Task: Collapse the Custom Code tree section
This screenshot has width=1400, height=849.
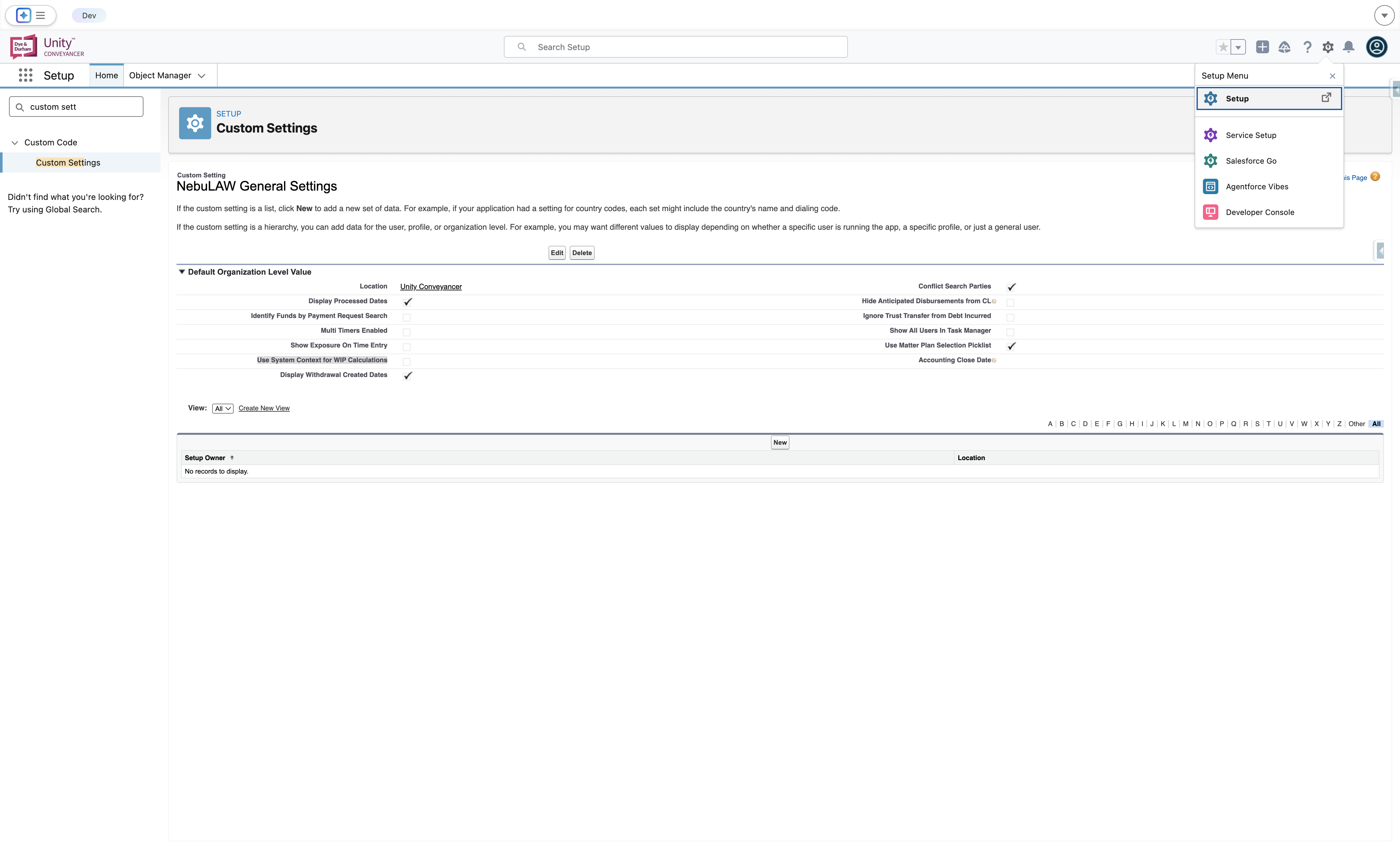Action: click(x=15, y=142)
